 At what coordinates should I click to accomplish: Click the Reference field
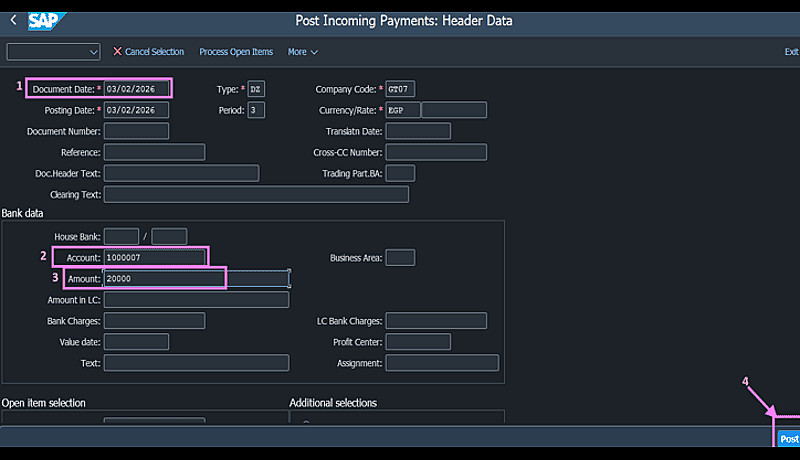pyautogui.click(x=155, y=152)
